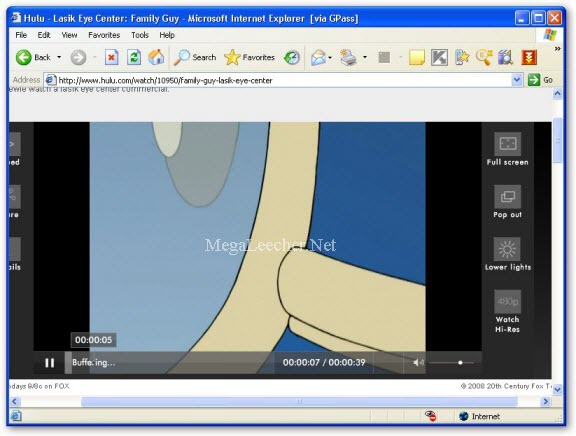Click the Mail envelope icon

point(318,58)
